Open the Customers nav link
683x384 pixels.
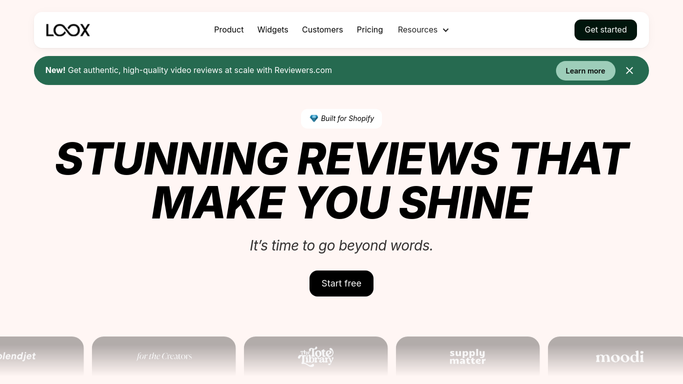coord(322,30)
